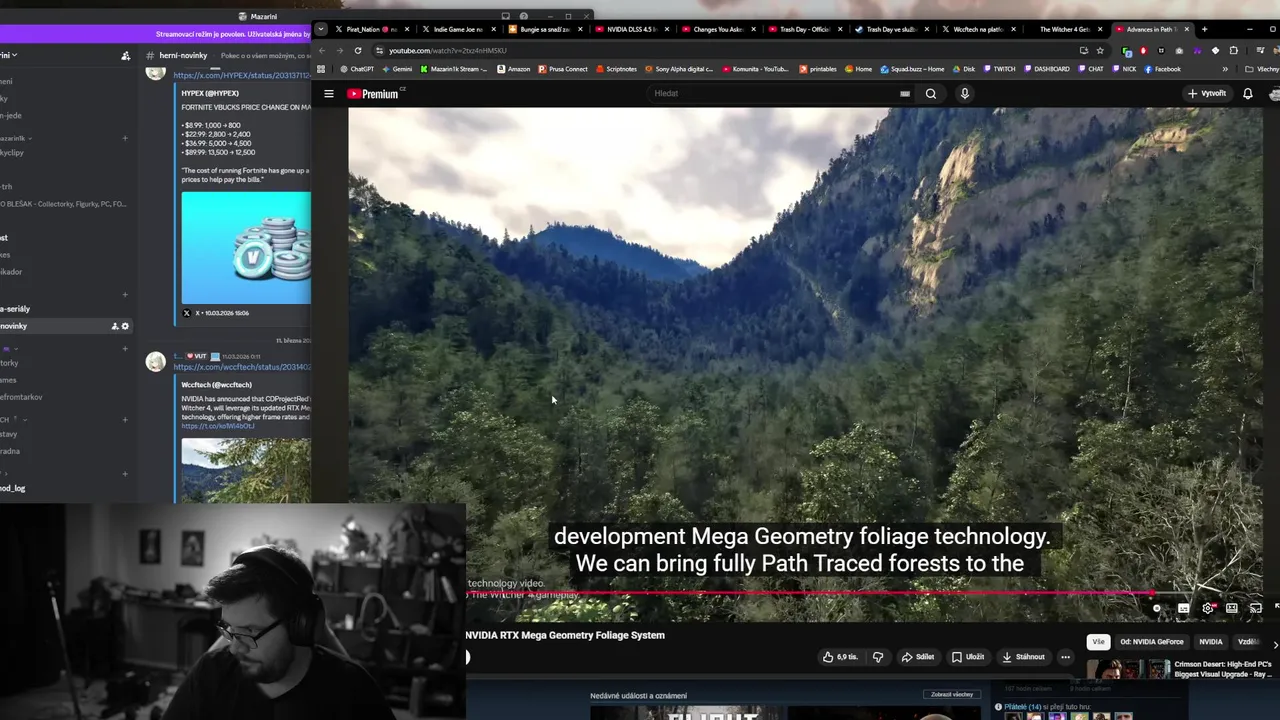Select the Od: NVIDIA GeForce chip
Image resolution: width=1280 pixels, height=720 pixels.
tap(1152, 642)
